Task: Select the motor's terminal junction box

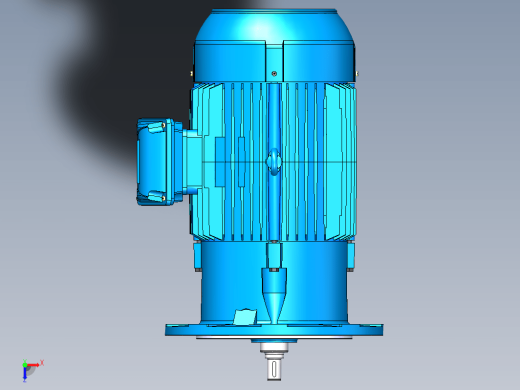Action: pos(160,162)
